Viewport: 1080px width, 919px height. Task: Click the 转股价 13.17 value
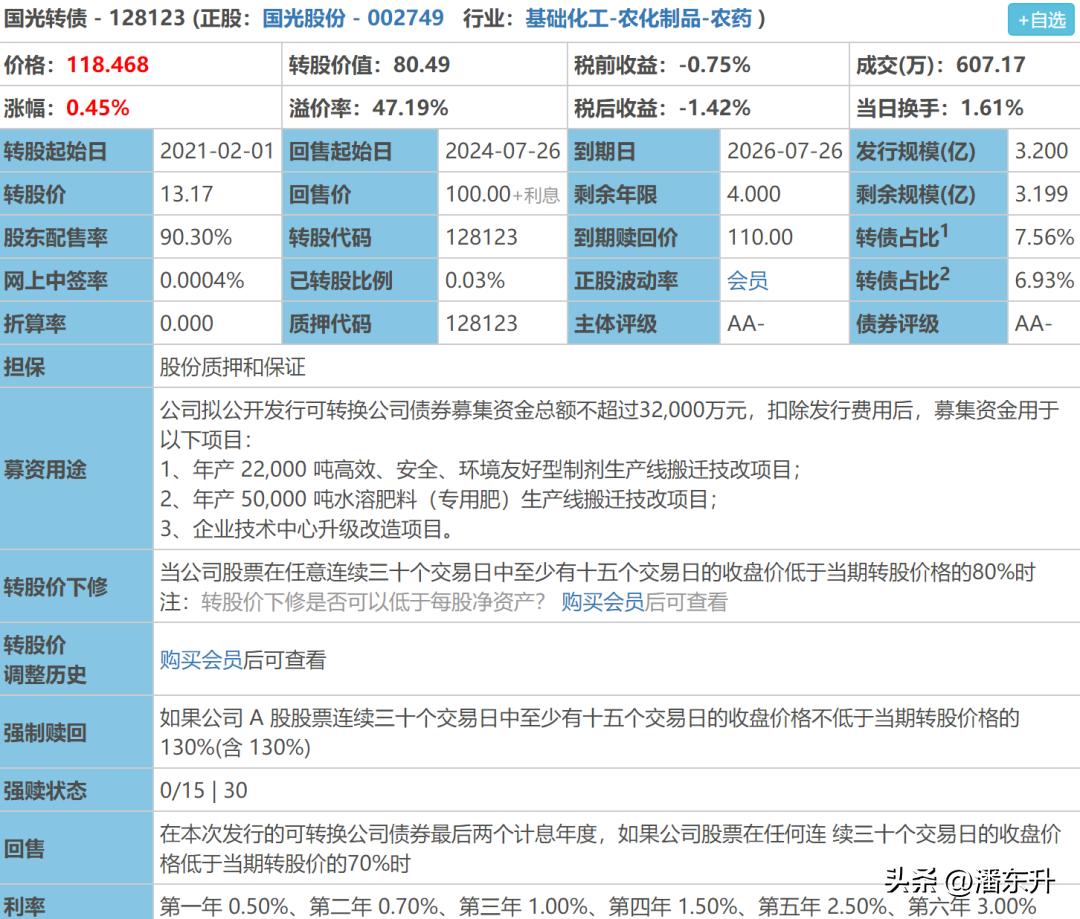[x=187, y=194]
